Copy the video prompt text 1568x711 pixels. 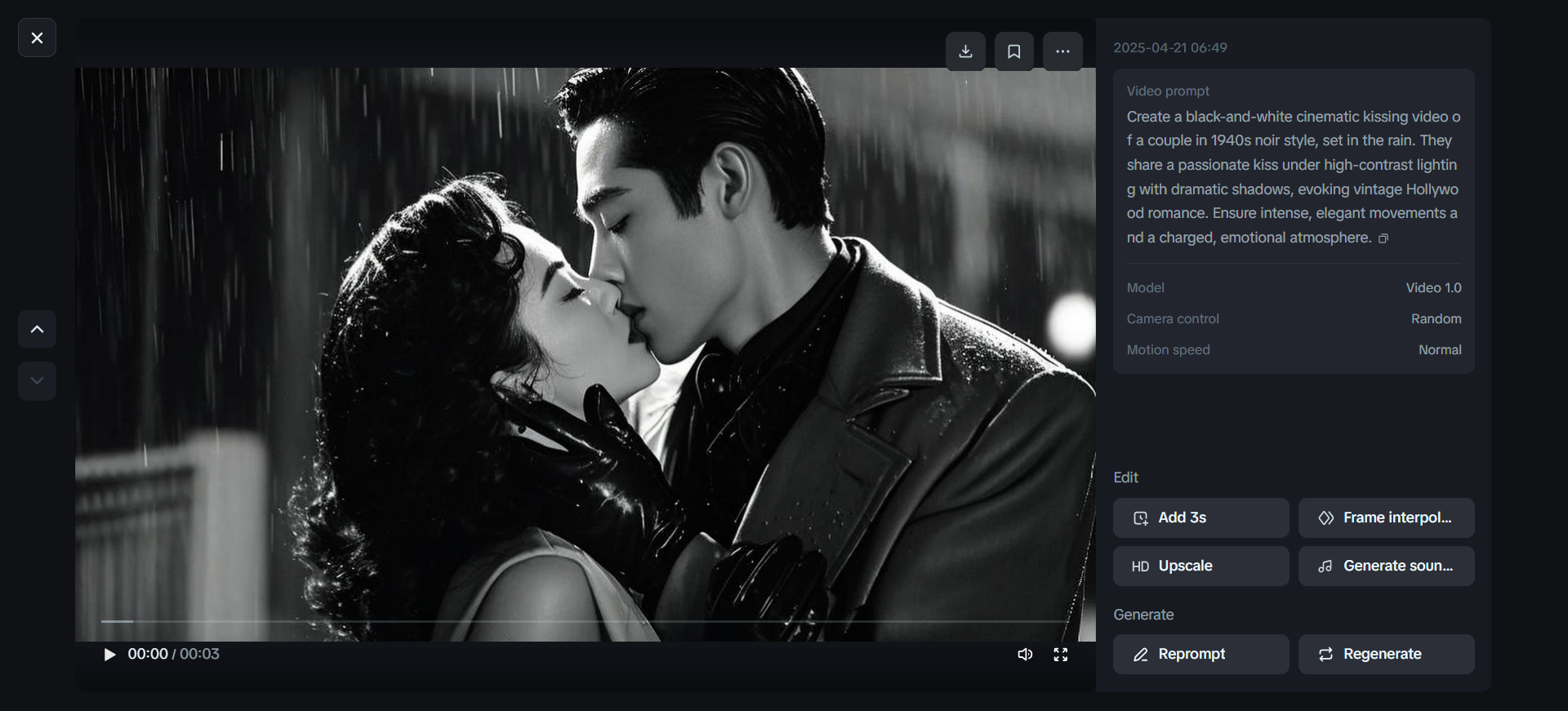(x=1383, y=238)
